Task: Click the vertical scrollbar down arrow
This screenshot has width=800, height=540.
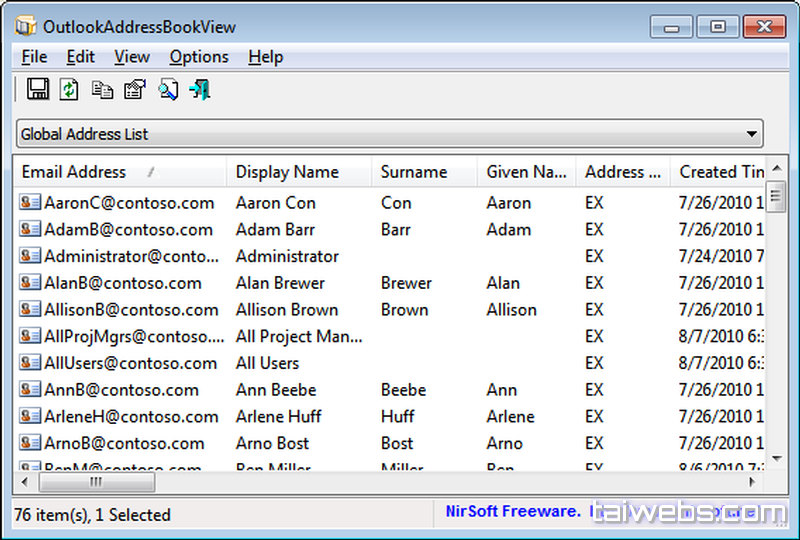Action: click(775, 458)
